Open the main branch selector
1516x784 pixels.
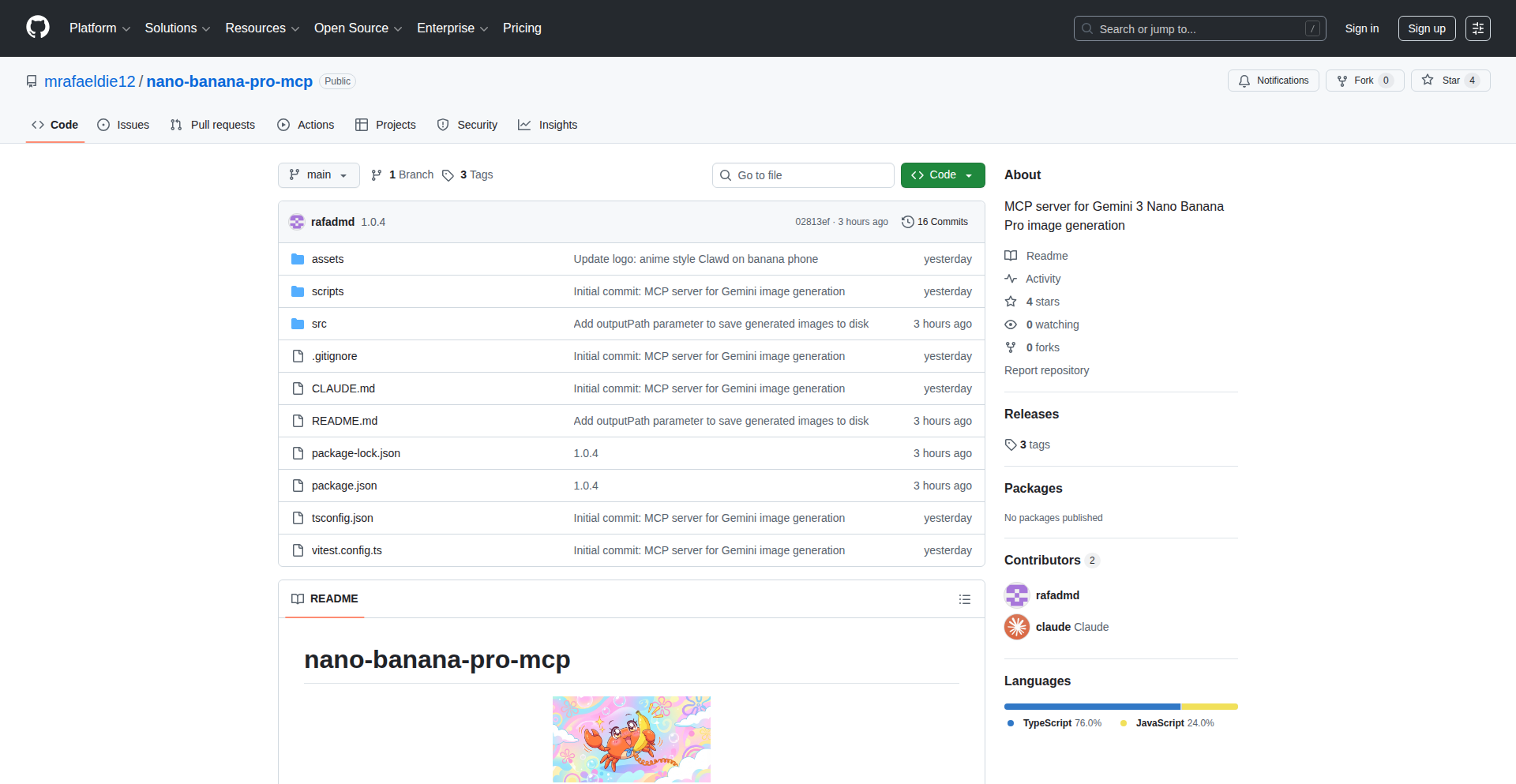(x=318, y=174)
